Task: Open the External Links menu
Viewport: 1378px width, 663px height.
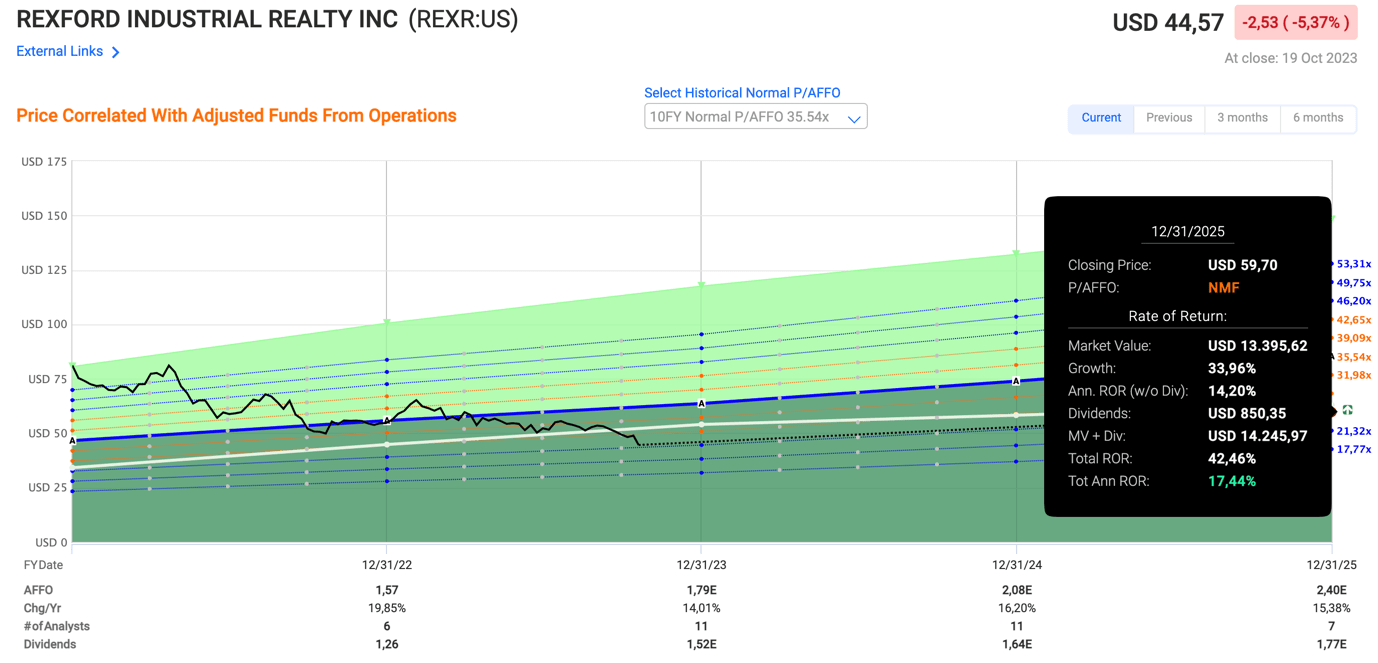Action: (58, 51)
